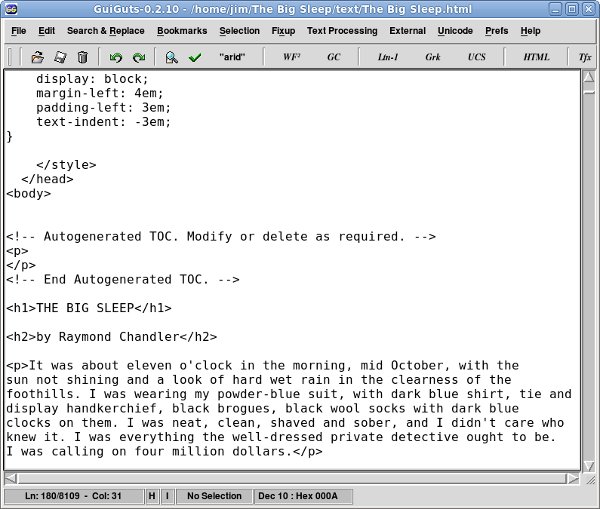Image resolution: width=600 pixels, height=509 pixels.
Task: Click the line starting "clocks on them."
Action: click(285, 423)
